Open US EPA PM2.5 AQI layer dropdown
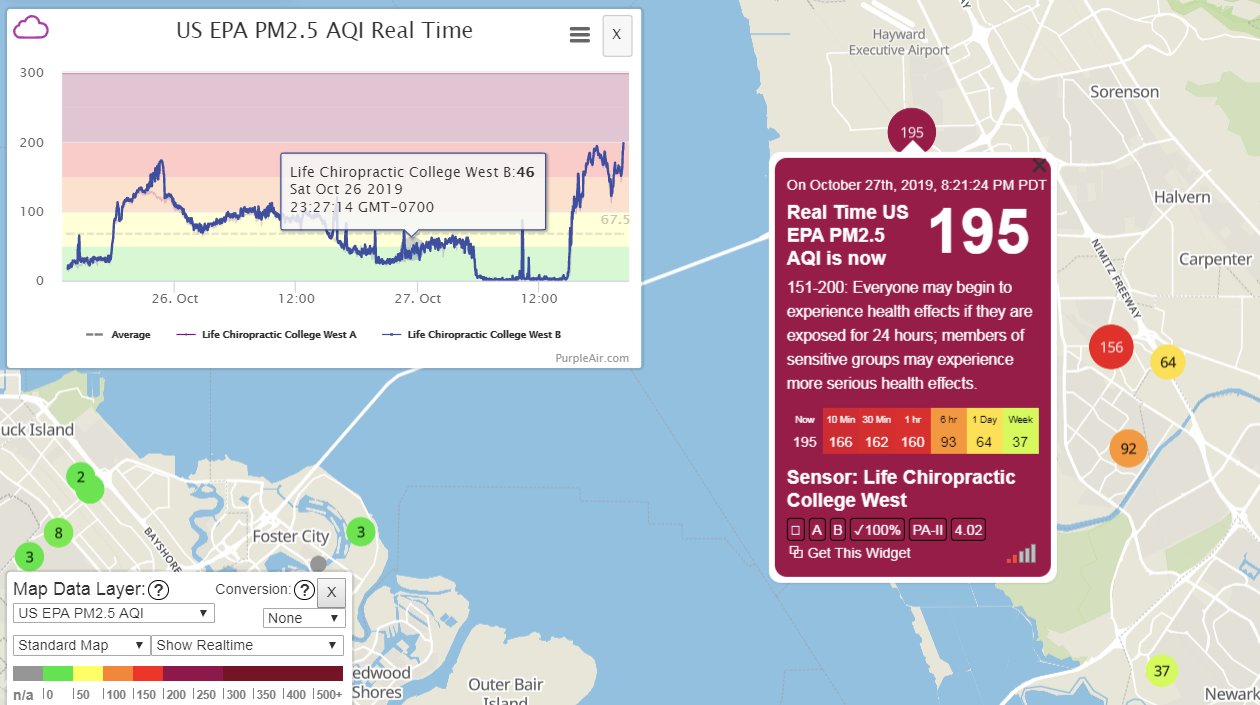 pyautogui.click(x=113, y=613)
